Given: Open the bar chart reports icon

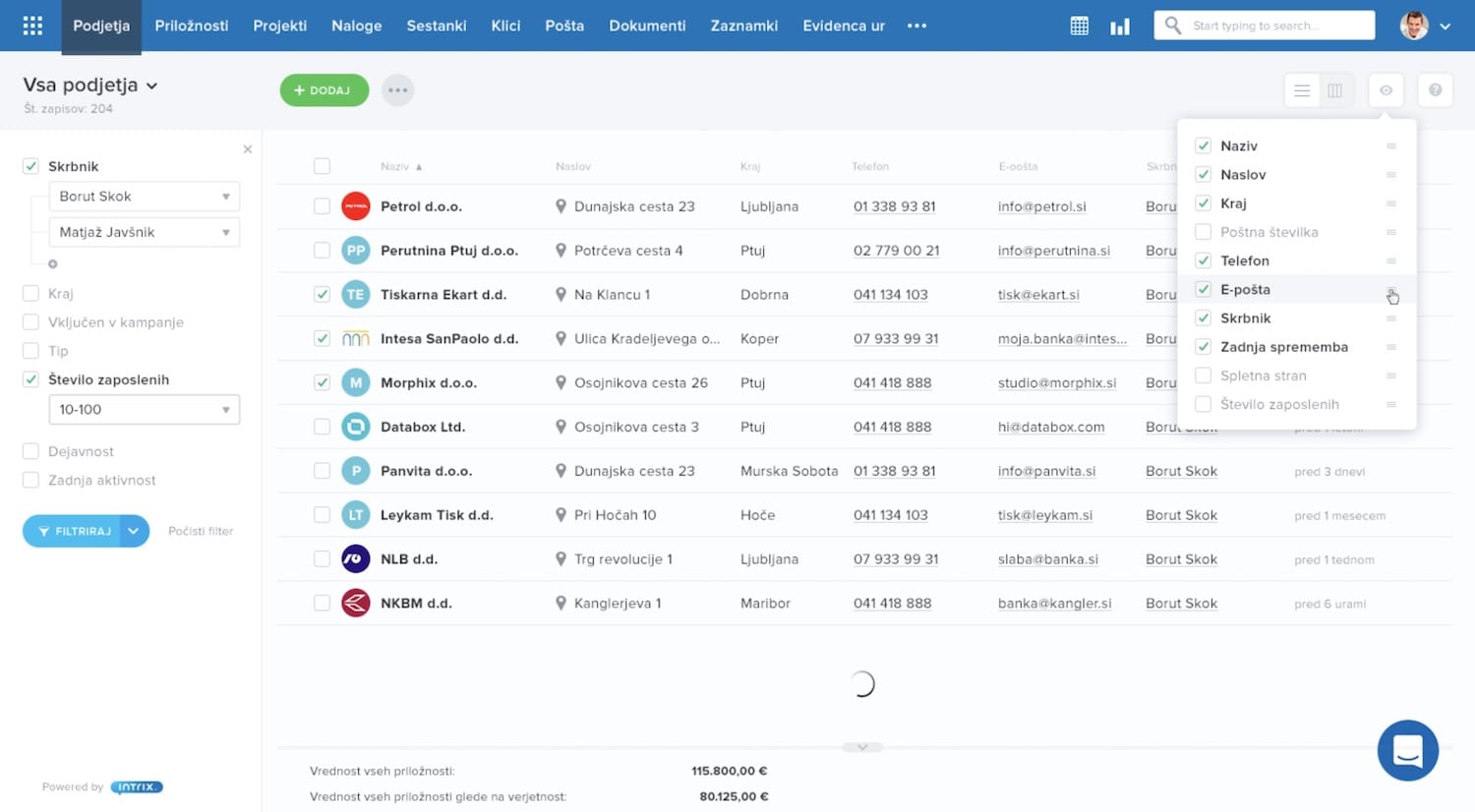Looking at the screenshot, I should coord(1120,26).
